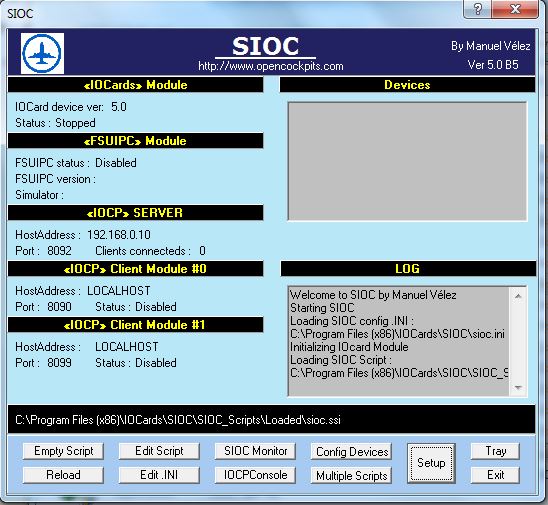Select the 'Welcome to SIOC by Manuel Vélez' log line
Image resolution: width=548 pixels, height=505 pixels.
(x=373, y=295)
